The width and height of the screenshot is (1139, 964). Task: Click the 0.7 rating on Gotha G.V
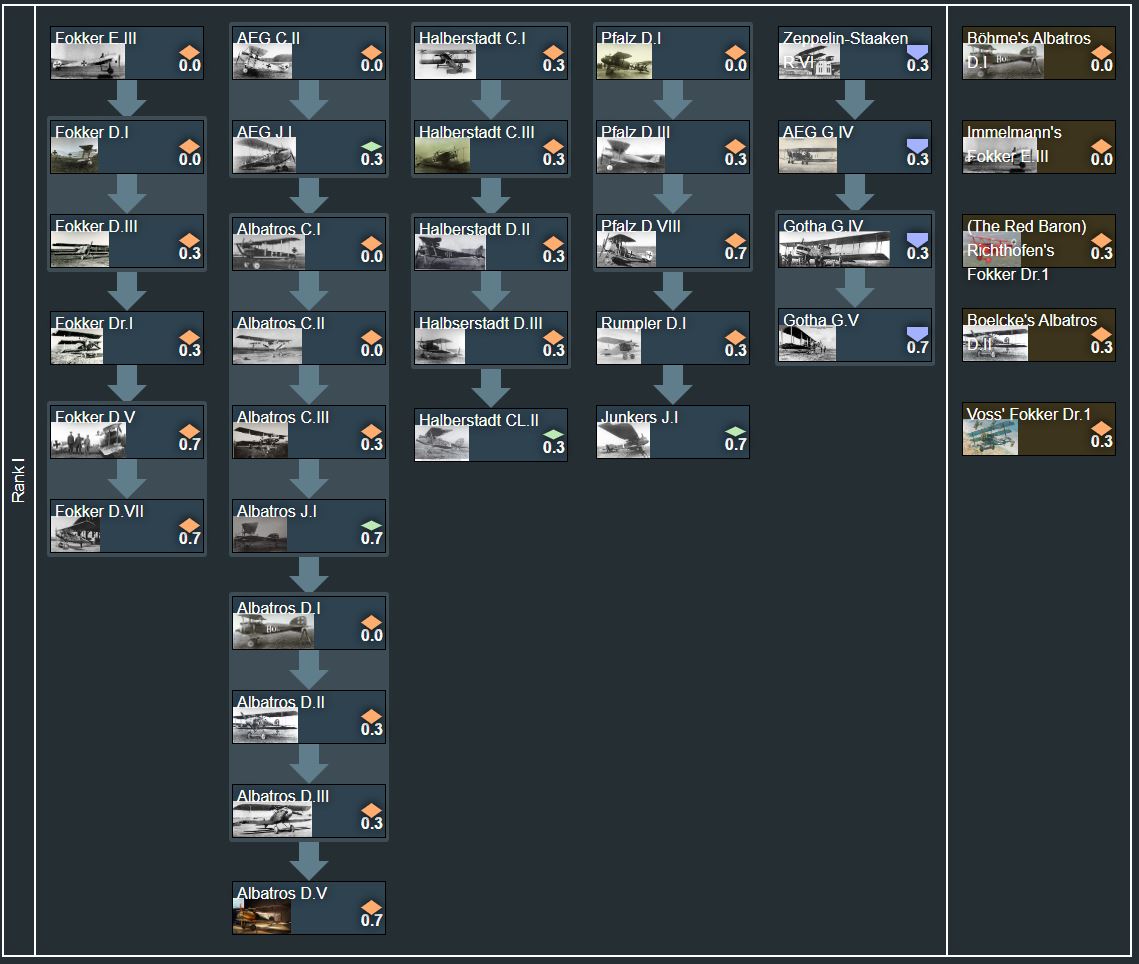[917, 347]
